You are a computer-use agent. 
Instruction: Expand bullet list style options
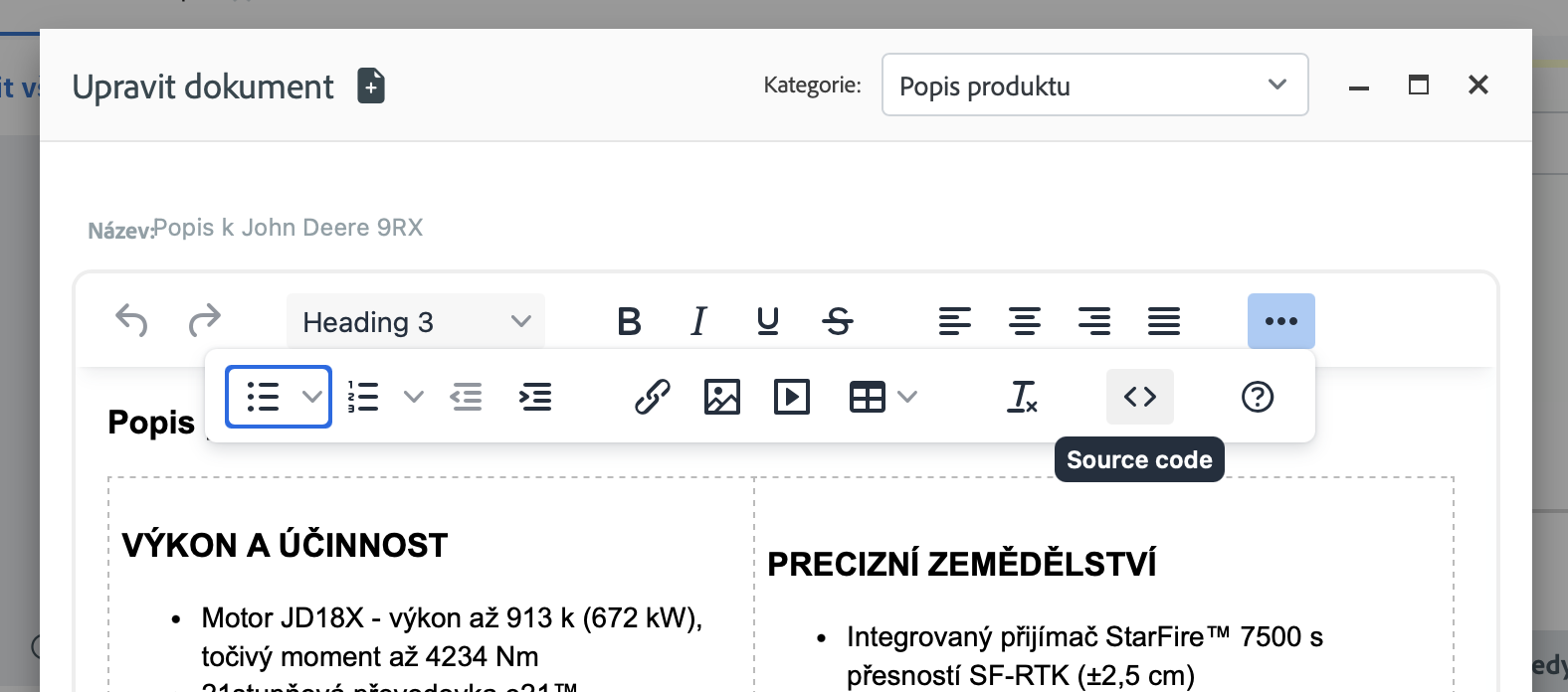coord(312,397)
